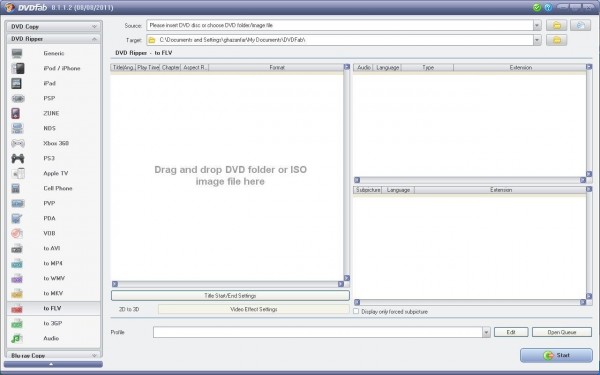Screen dimensions: 600x375
Task: Click the green checkmark icon in title bar
Action: click(x=537, y=7)
